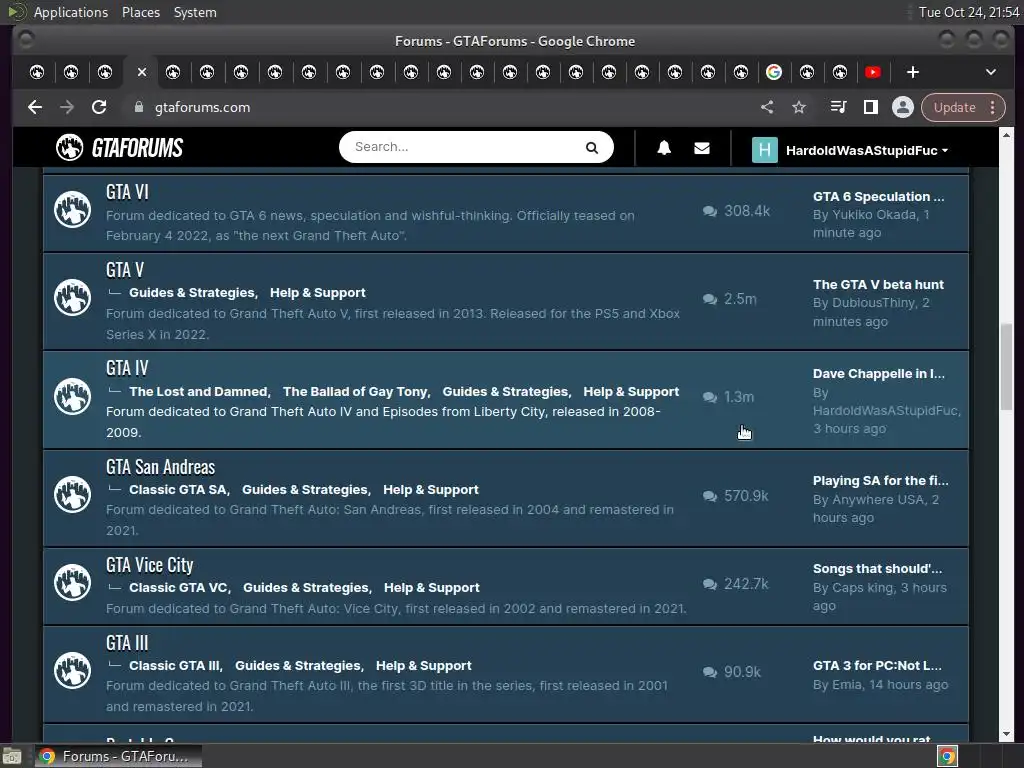Switch to the Google tab
The width and height of the screenshot is (1024, 768).
(774, 72)
